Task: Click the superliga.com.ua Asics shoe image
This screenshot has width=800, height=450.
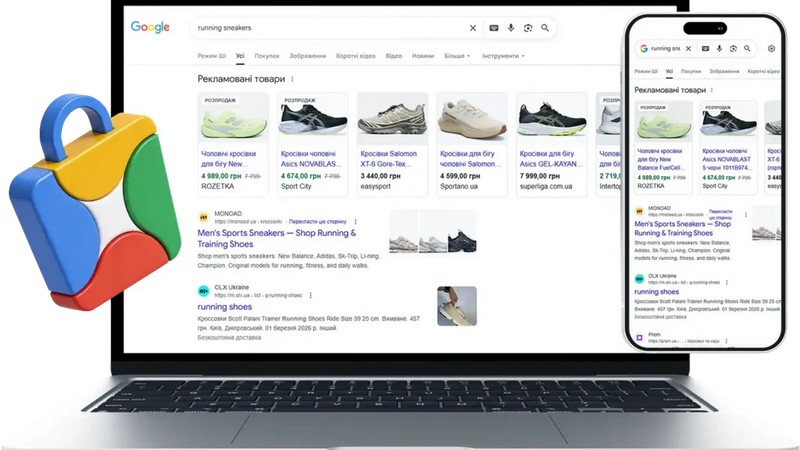Action: (552, 120)
